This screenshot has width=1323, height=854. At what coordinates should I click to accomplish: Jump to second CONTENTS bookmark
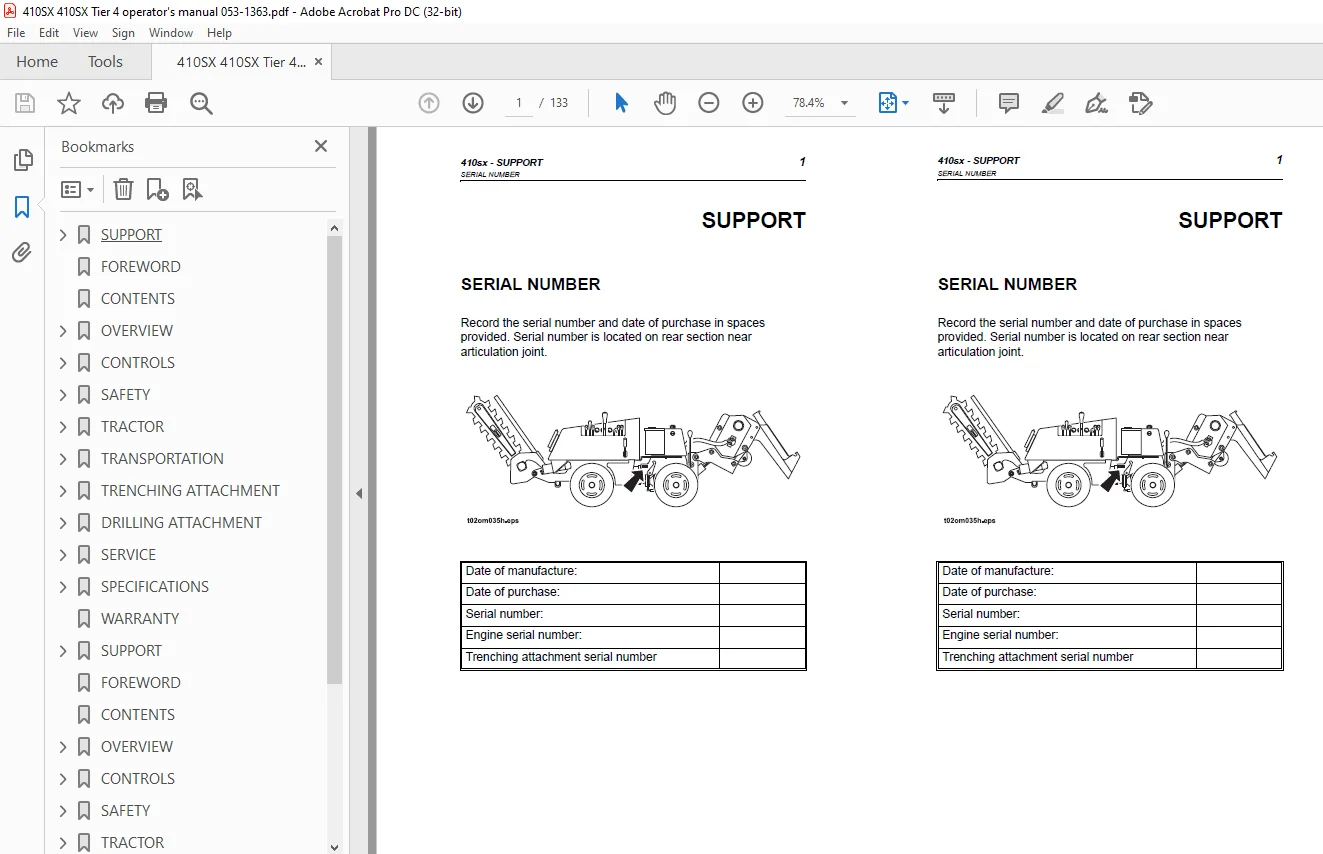pos(138,715)
